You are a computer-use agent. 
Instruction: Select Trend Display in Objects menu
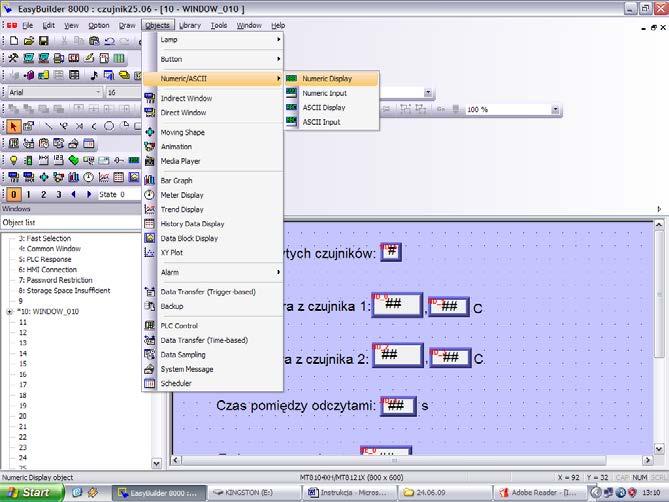213,209
